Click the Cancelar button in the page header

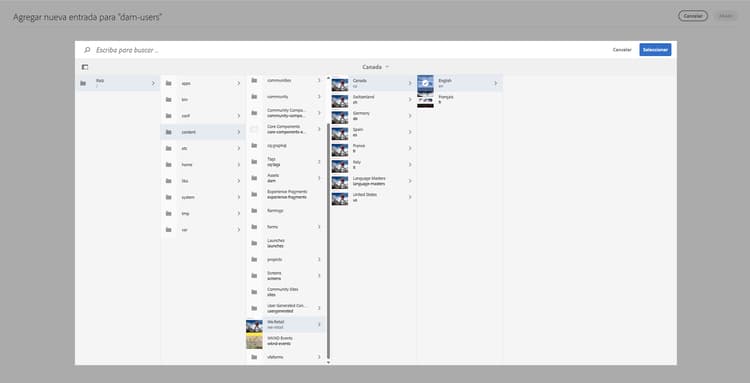point(693,16)
